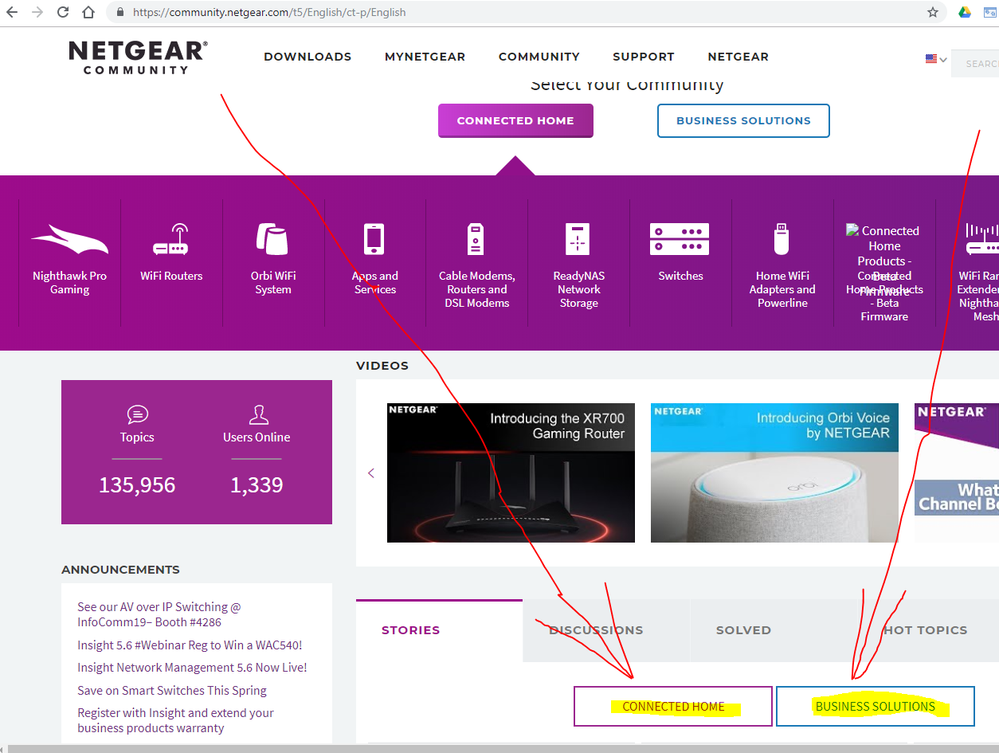Open the COMMUNITY menu
Screen dimensions: 999x753
pos(539,57)
